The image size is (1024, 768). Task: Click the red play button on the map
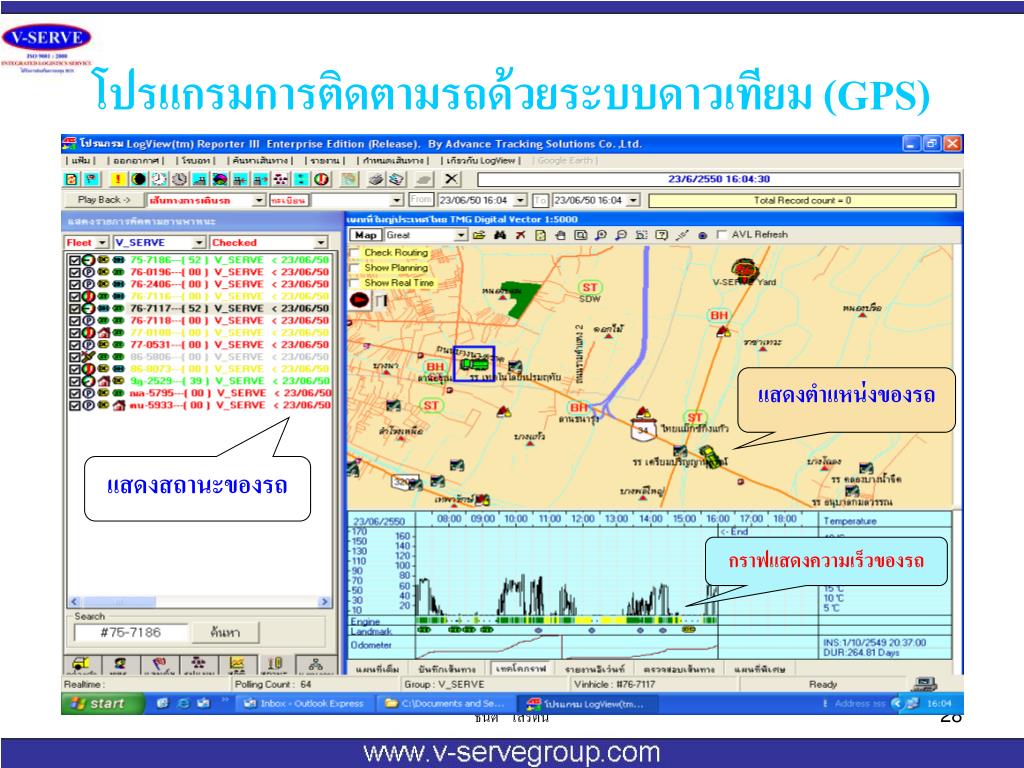(x=359, y=300)
